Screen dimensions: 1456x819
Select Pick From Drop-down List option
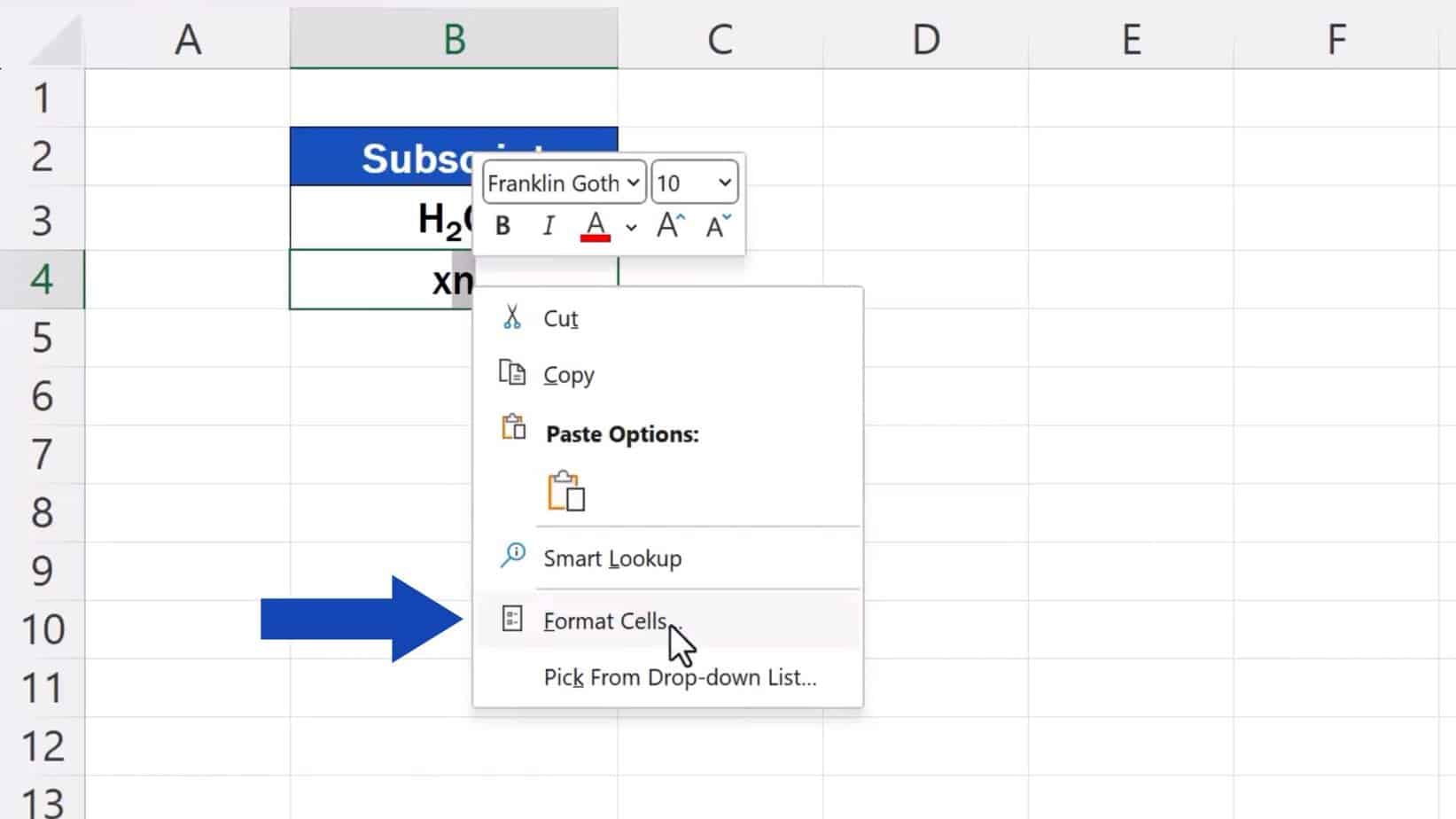(680, 678)
